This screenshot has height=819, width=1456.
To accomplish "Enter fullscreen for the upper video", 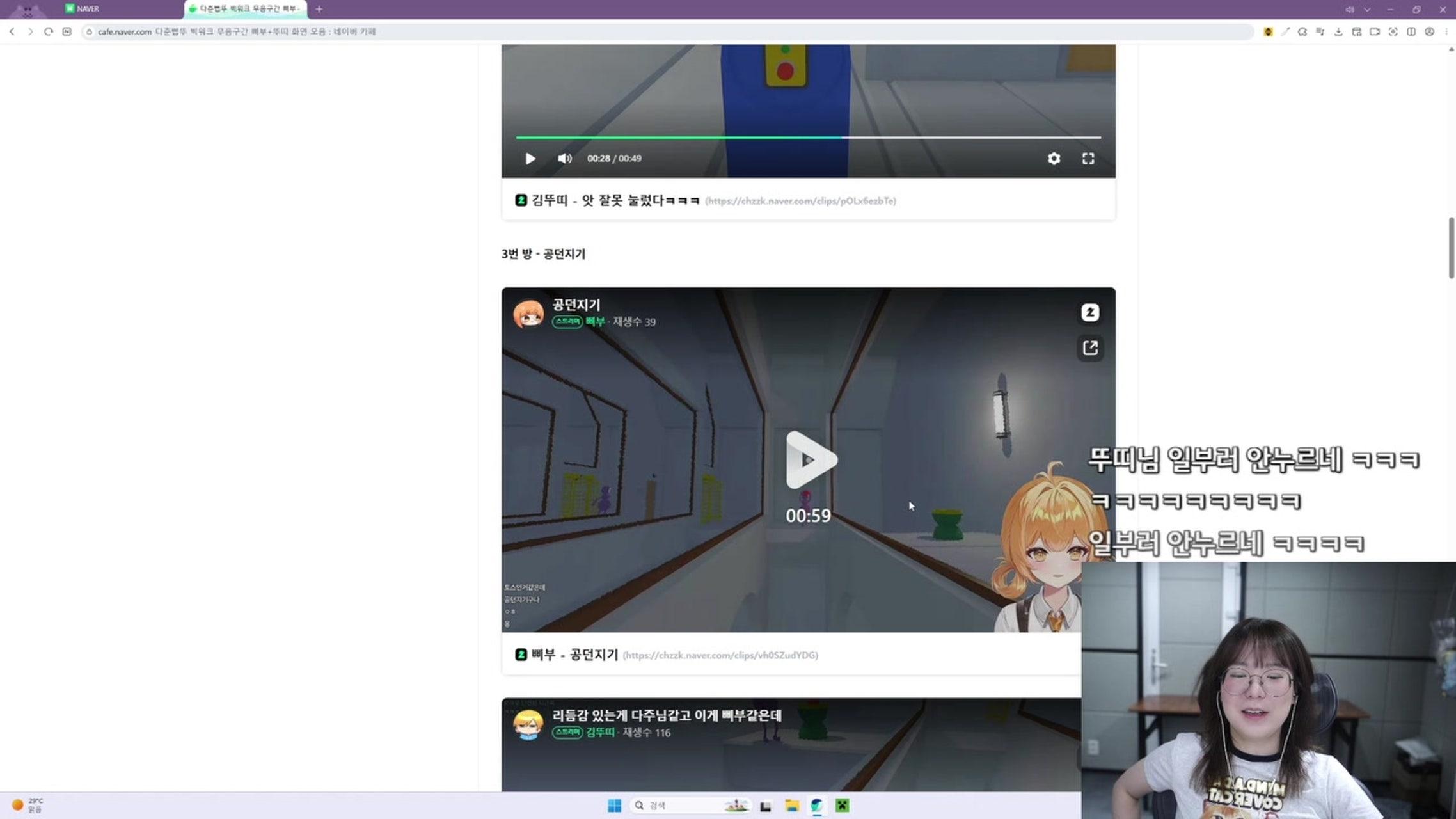I will click(1088, 159).
